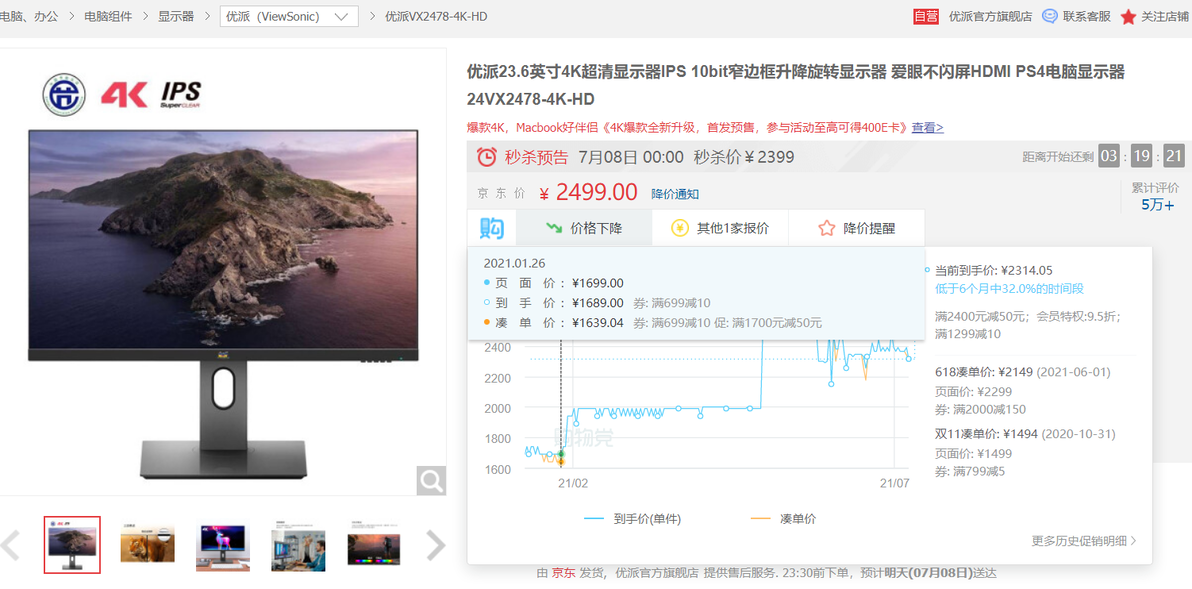Click the star icon beside 降价提醒
This screenshot has width=1192, height=589.
[x=826, y=228]
